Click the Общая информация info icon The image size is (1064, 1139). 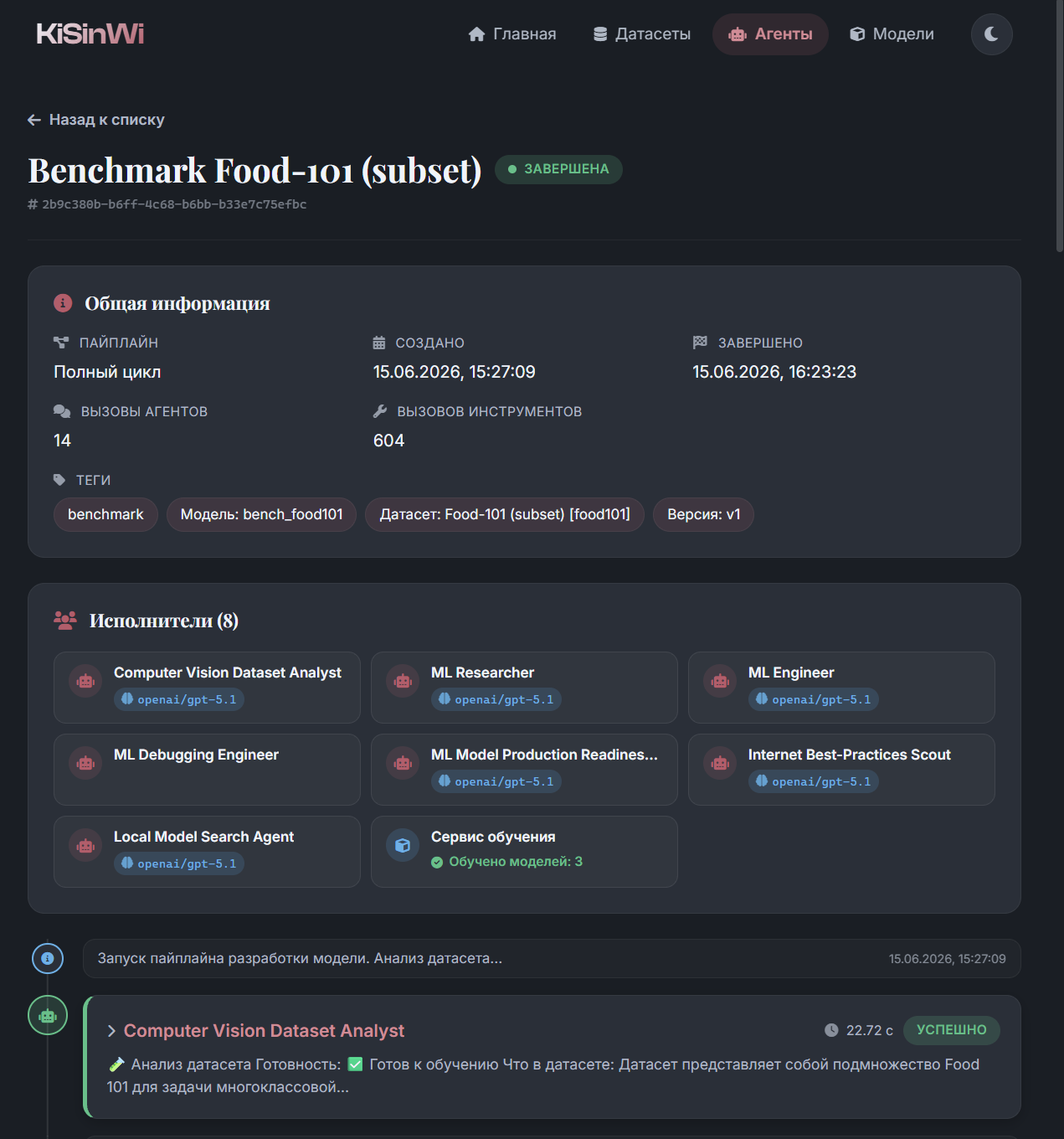click(63, 303)
